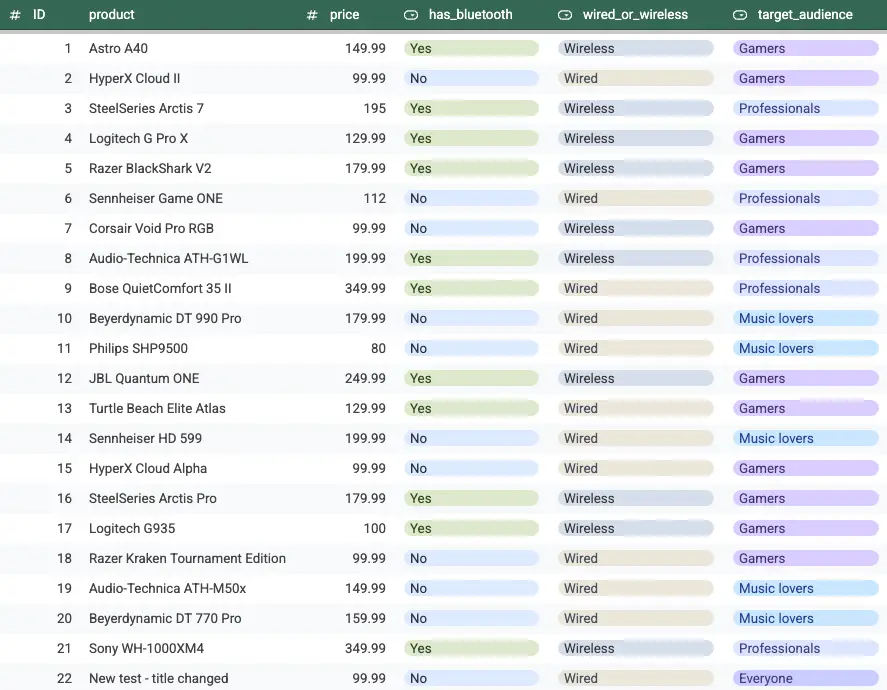Click the Wired chip for HyperX Cloud Alpha
Screen dimensions: 887x690
[x=636, y=468]
